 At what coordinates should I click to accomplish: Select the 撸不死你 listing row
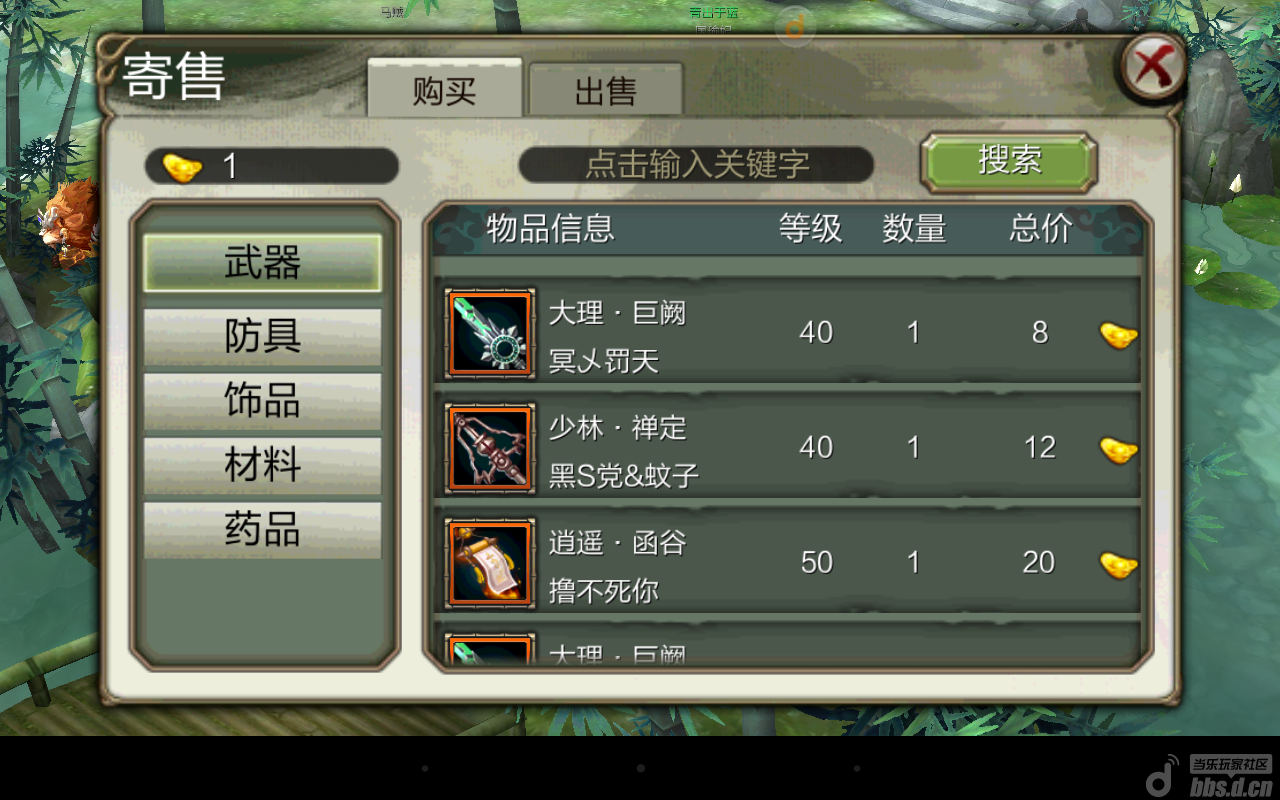coord(788,563)
